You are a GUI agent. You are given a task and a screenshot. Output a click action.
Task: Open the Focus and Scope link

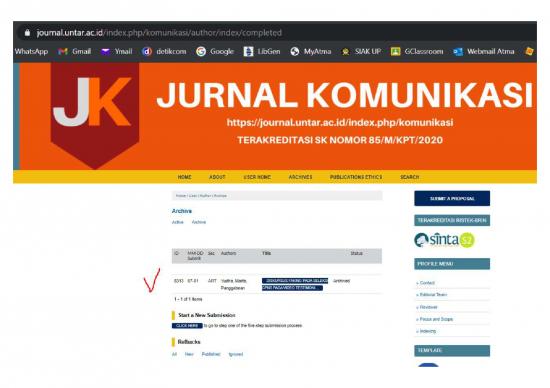(435, 319)
